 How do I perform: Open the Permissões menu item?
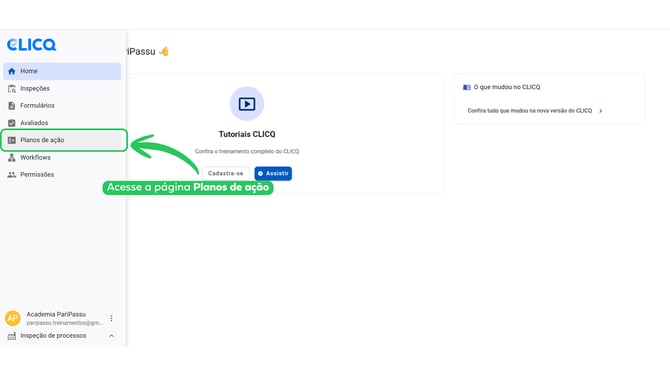pyautogui.click(x=62, y=175)
